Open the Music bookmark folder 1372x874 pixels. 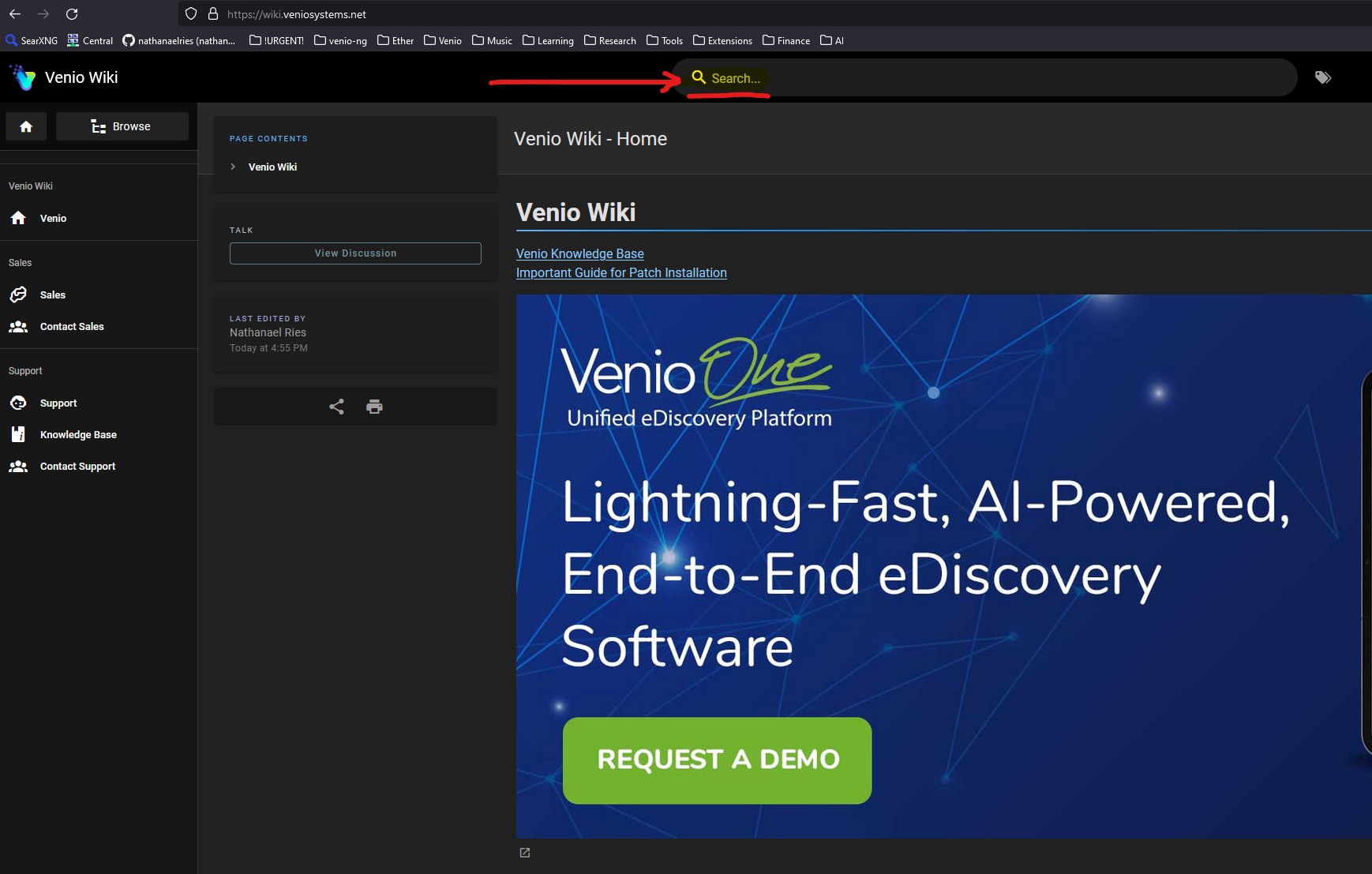coord(492,40)
